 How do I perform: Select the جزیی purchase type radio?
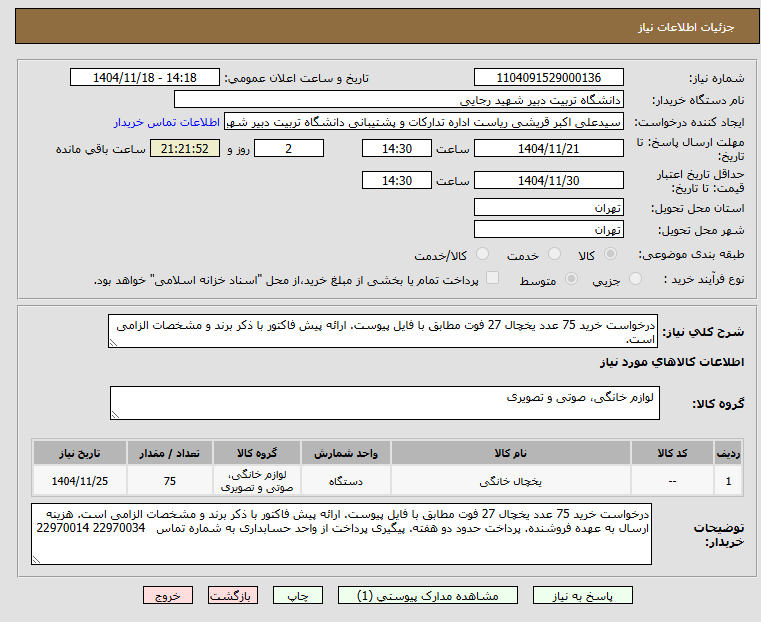[635, 279]
